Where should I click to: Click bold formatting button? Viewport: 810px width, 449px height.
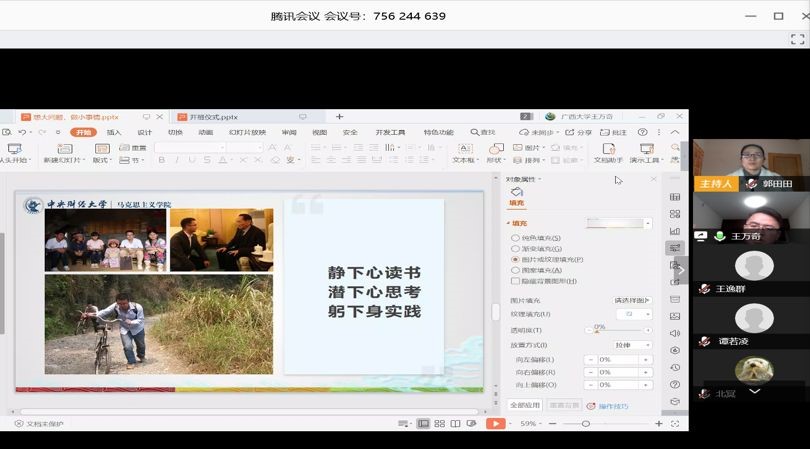coord(161,160)
